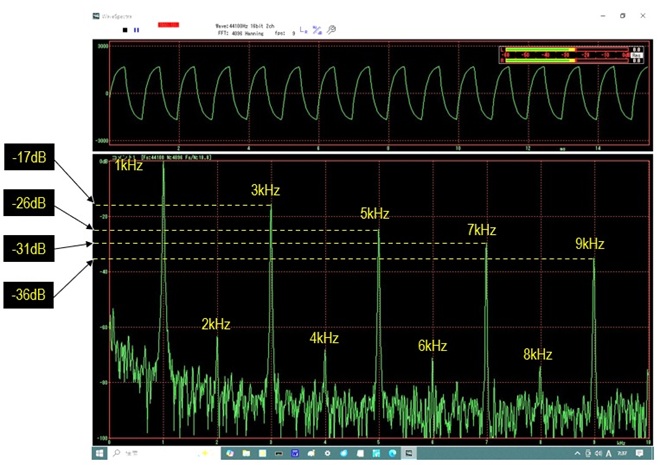Click the taskbar clock showing time
This screenshot has height=465, width=660.
tap(622, 454)
